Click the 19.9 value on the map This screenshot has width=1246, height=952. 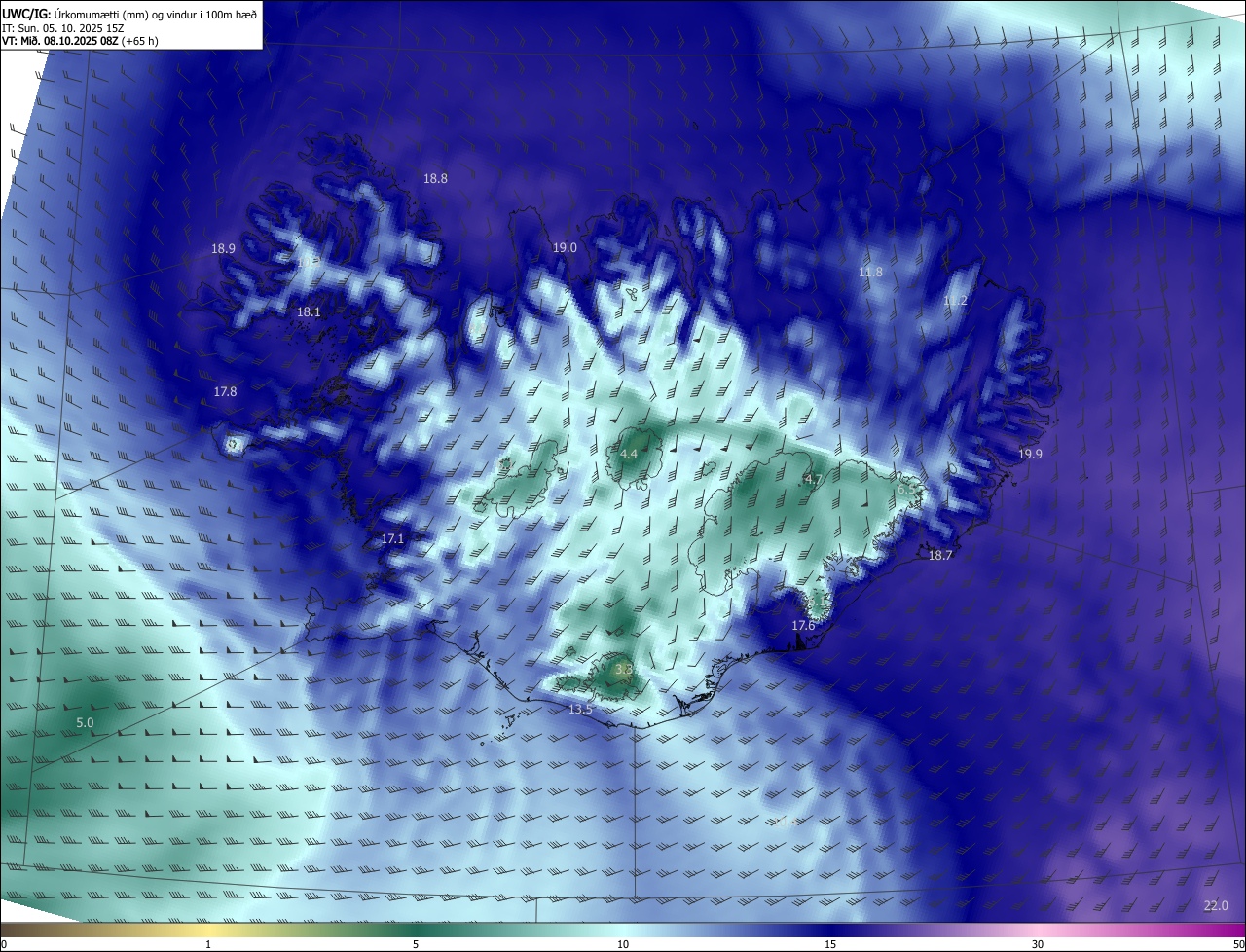[x=1030, y=455]
